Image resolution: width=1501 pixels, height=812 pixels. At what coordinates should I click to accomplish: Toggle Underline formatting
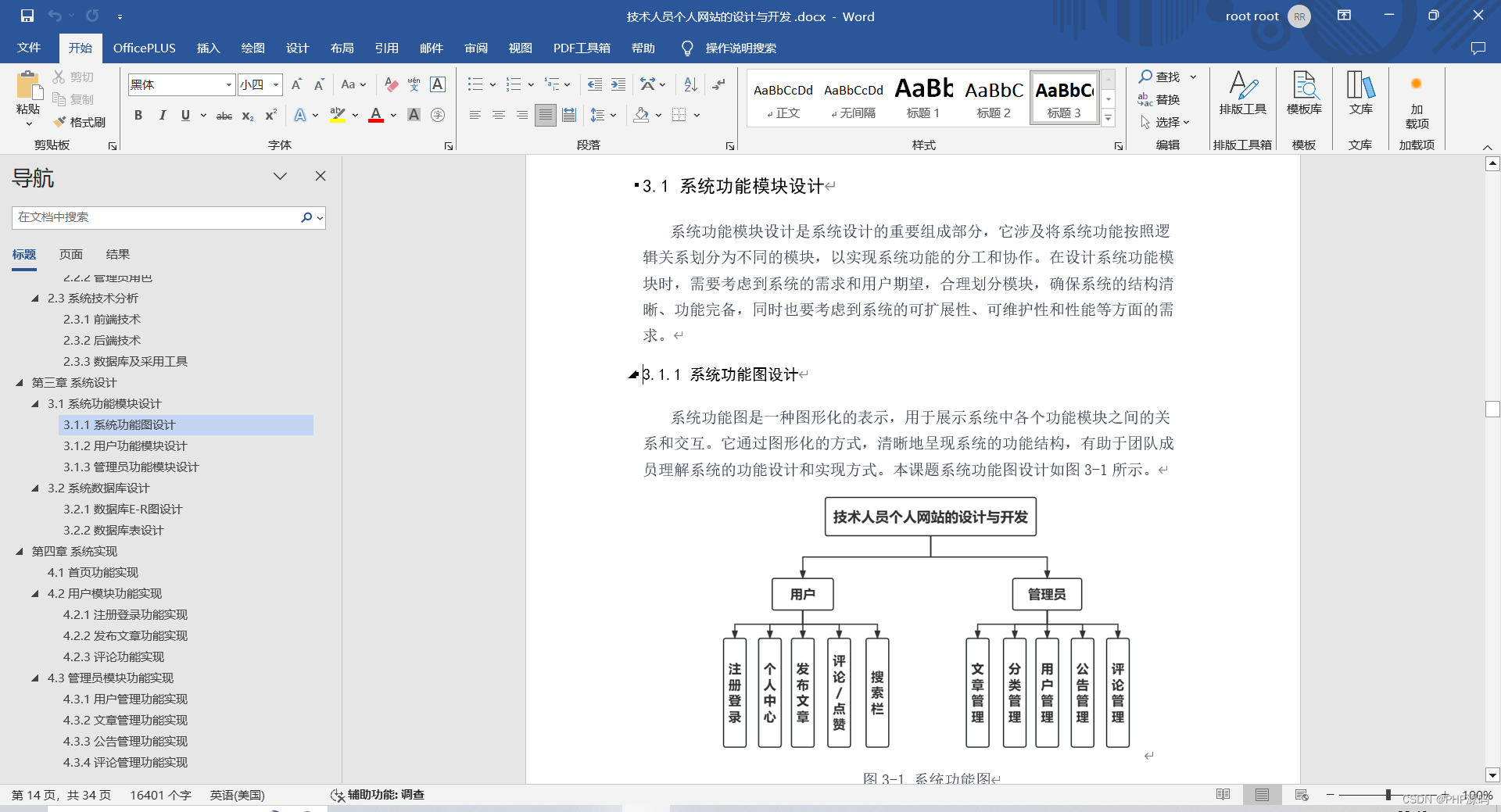[185, 116]
